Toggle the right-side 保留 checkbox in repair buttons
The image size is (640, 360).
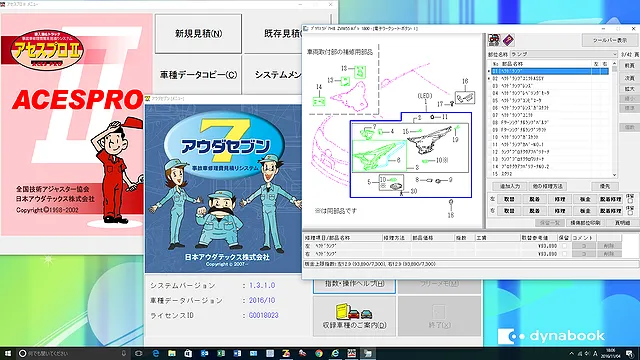point(630,213)
